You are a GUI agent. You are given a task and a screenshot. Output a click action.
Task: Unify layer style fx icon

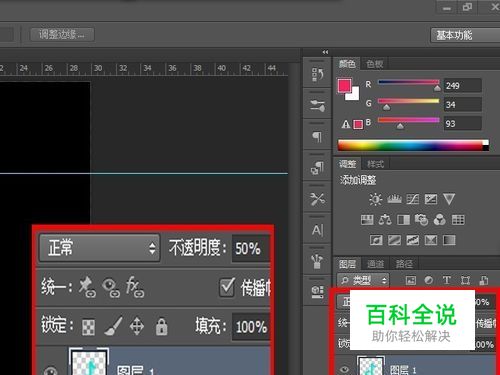pos(135,287)
